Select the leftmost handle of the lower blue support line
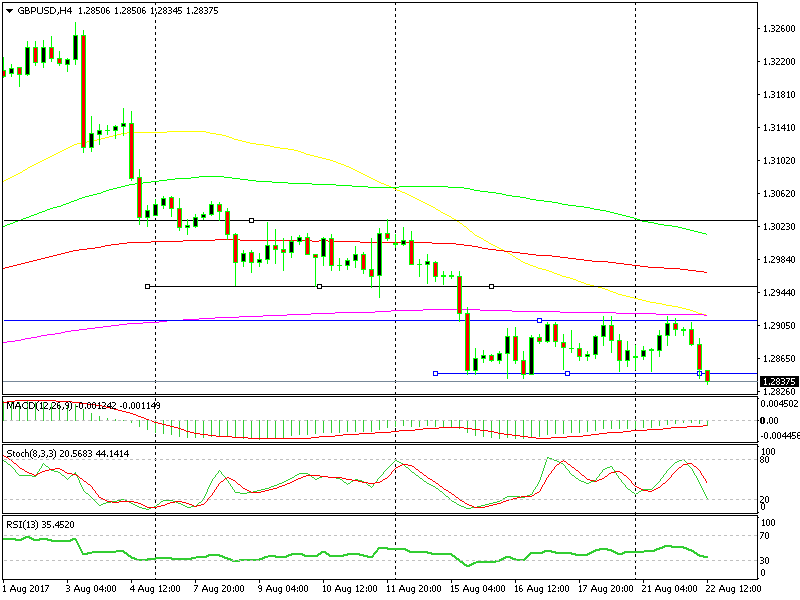 435,373
